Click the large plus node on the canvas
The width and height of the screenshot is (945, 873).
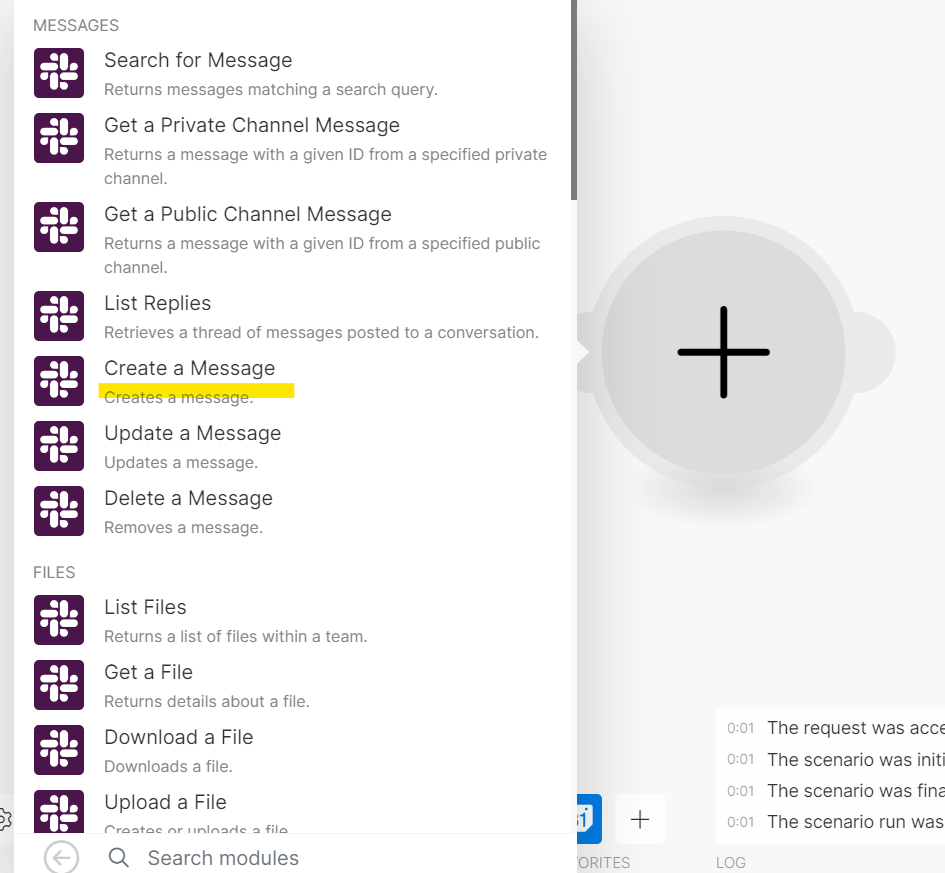coord(723,352)
